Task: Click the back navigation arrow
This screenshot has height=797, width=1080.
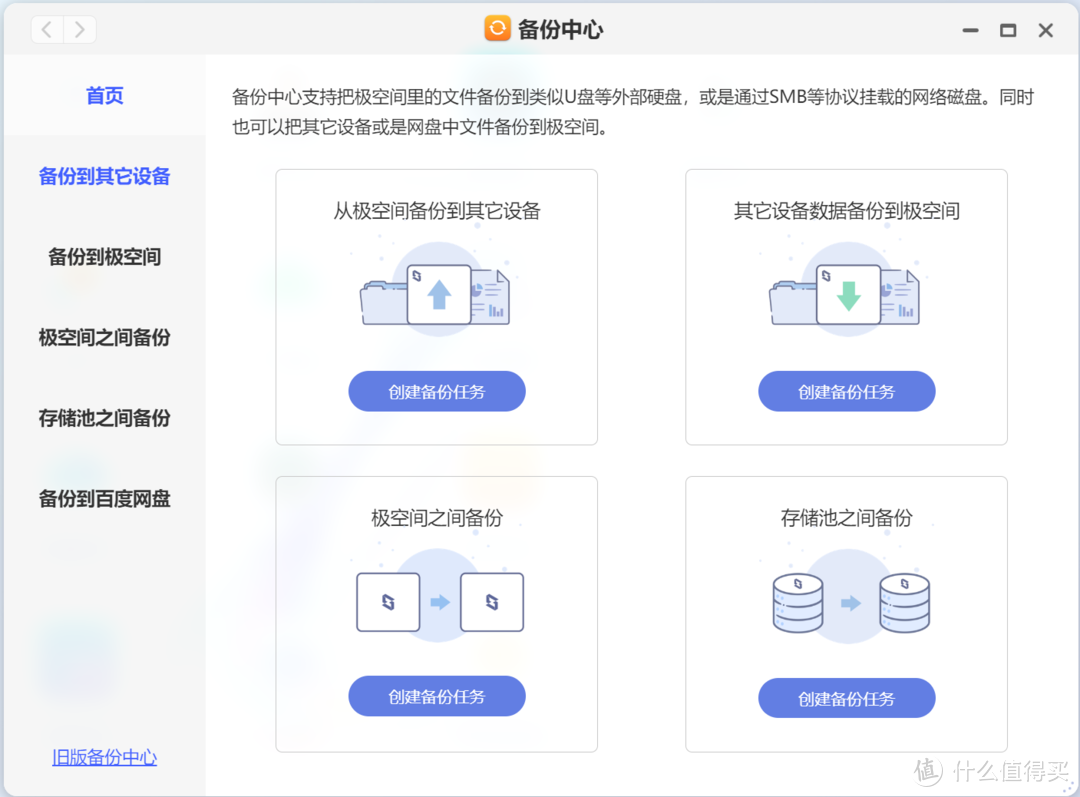Action: (x=46, y=29)
